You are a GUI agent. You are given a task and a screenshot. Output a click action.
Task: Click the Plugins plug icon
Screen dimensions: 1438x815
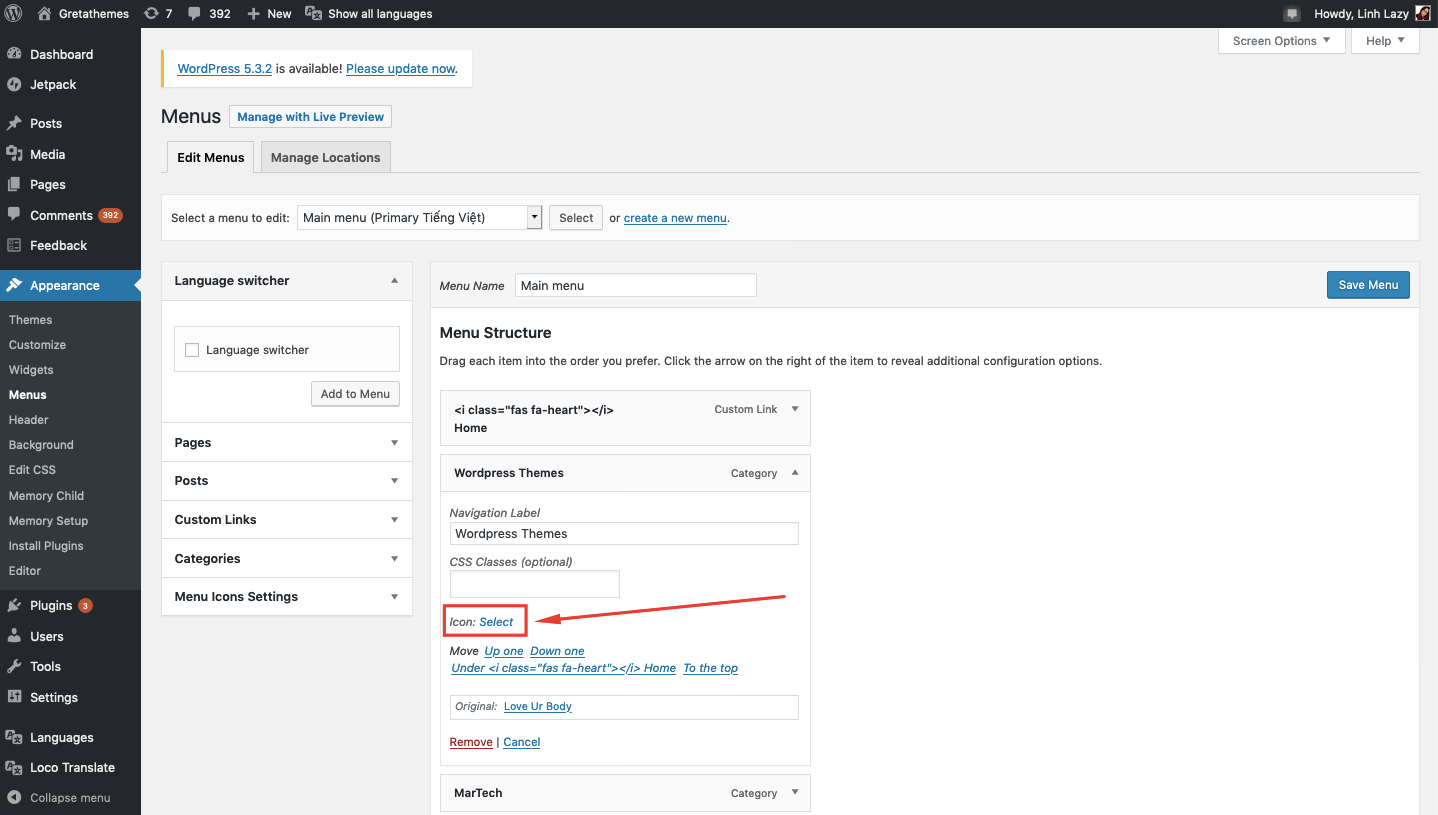click(14, 605)
